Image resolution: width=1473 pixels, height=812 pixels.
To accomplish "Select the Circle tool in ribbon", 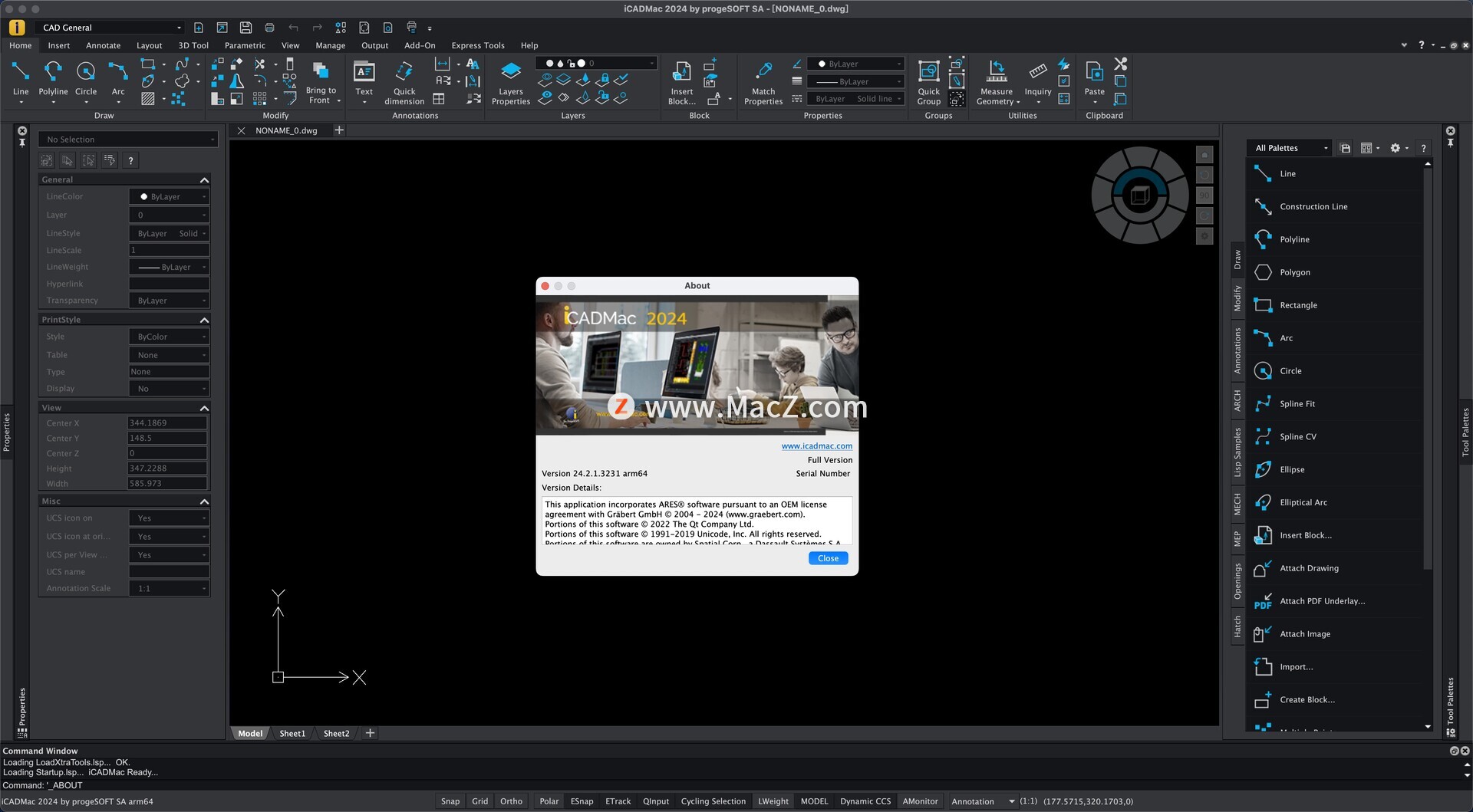I will tap(86, 79).
